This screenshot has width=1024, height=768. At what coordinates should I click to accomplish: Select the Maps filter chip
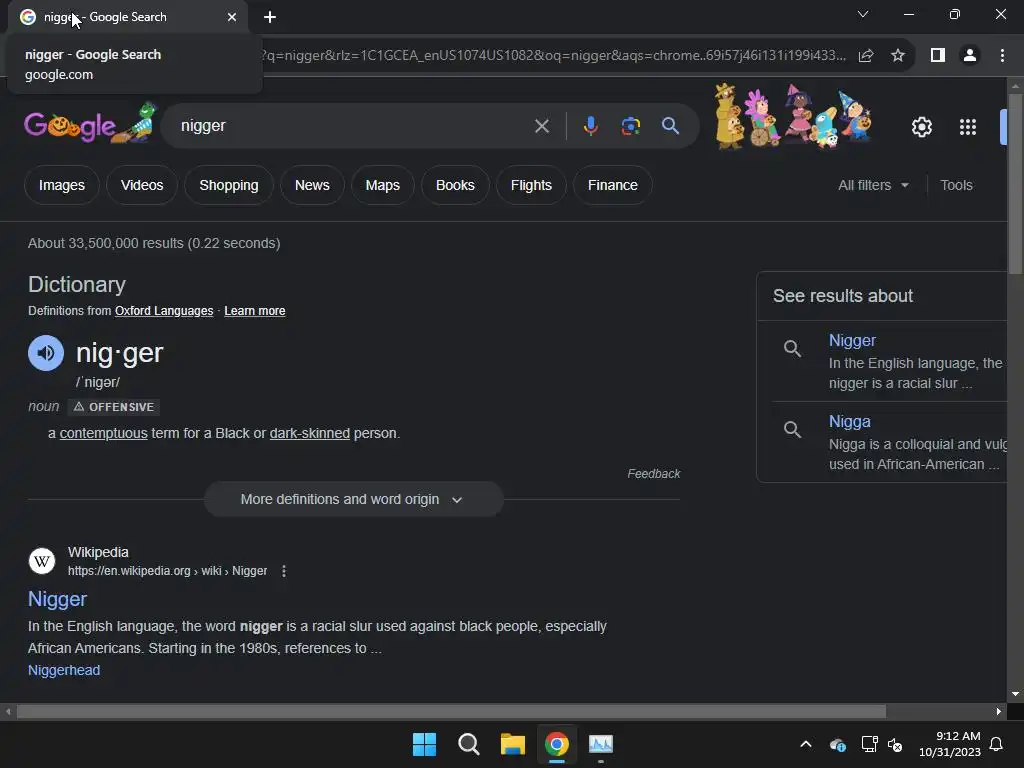tap(383, 185)
